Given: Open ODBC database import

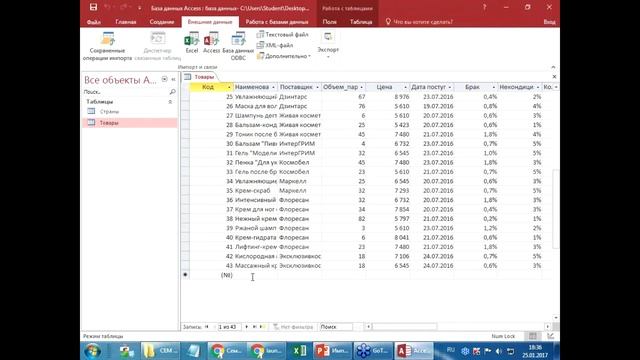Looking at the screenshot, I should [238, 46].
